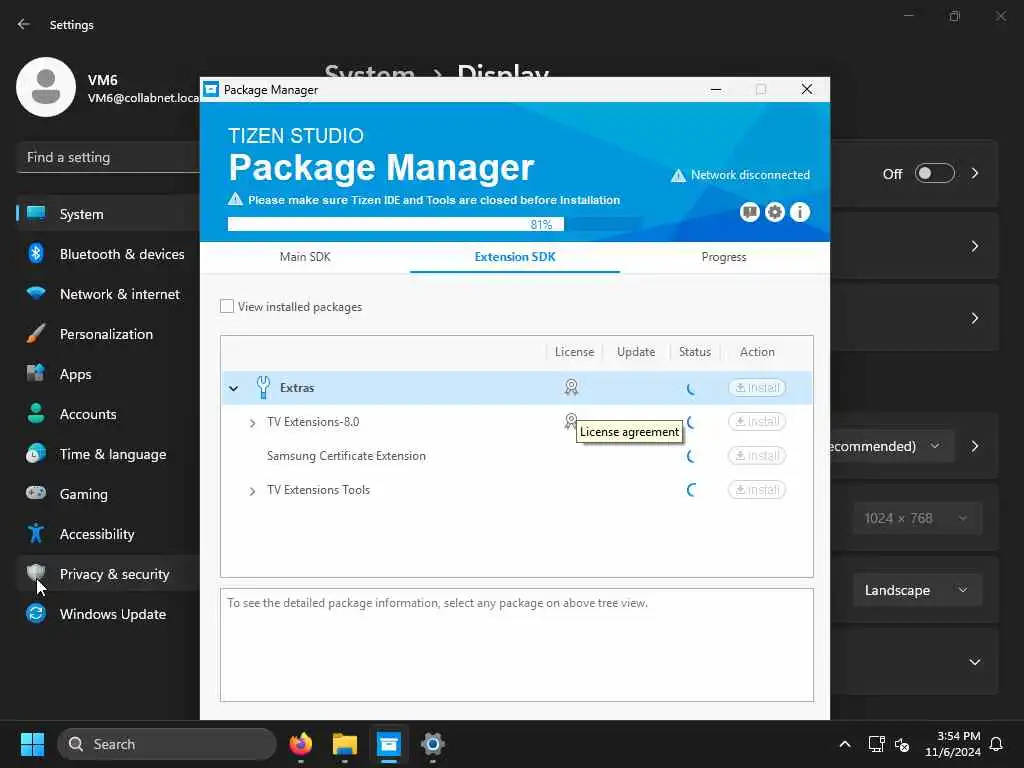1024x768 pixels.
Task: Open the chevron beside the scale dropdown
Action: (974, 446)
